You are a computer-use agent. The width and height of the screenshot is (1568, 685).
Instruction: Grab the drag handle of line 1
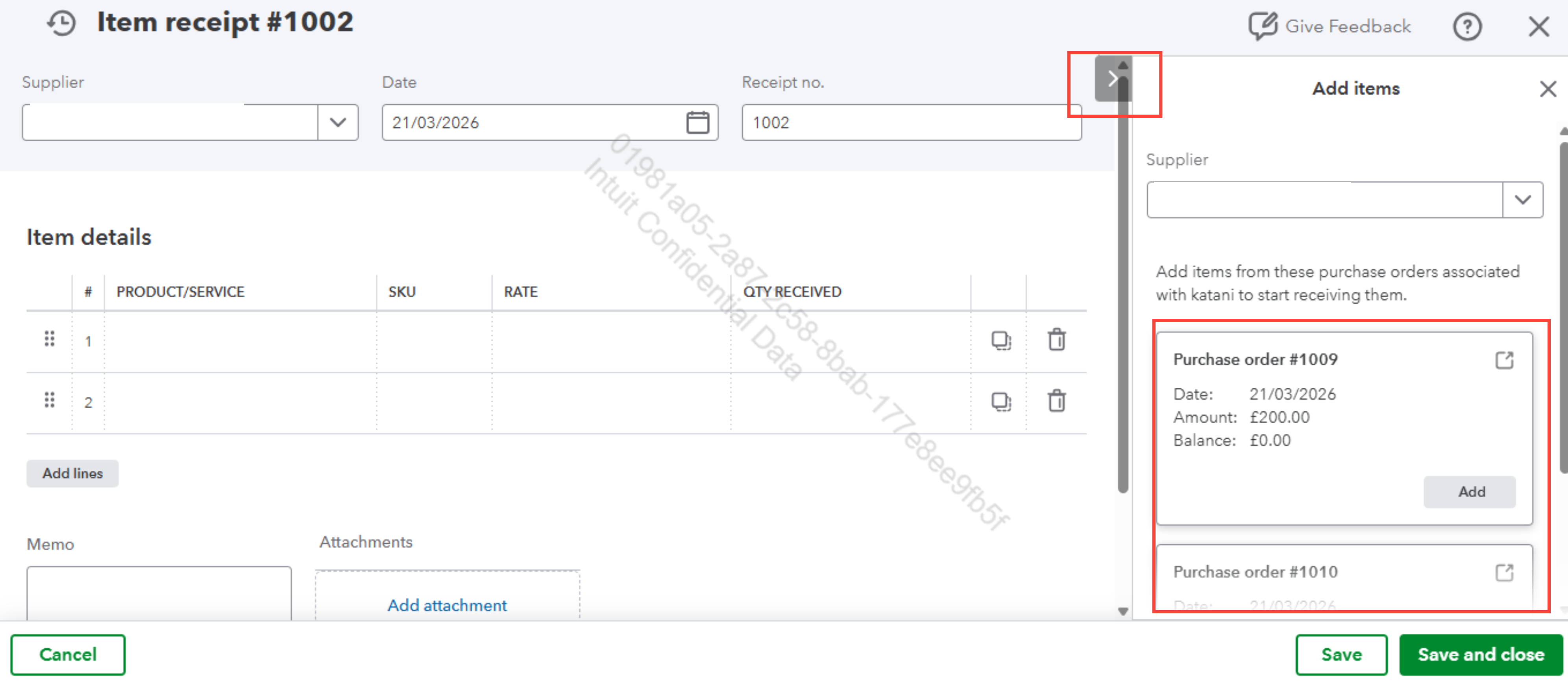click(49, 339)
